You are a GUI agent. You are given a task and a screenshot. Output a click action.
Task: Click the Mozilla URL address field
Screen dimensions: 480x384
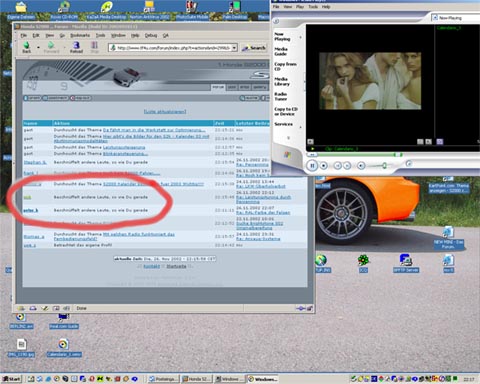tap(173, 48)
